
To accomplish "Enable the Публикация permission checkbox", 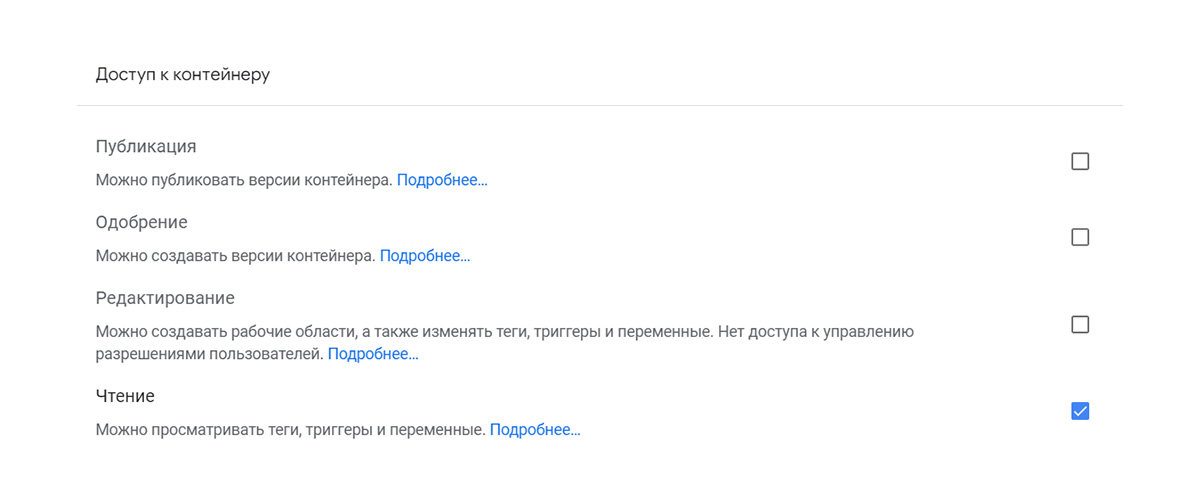I will 1080,161.
